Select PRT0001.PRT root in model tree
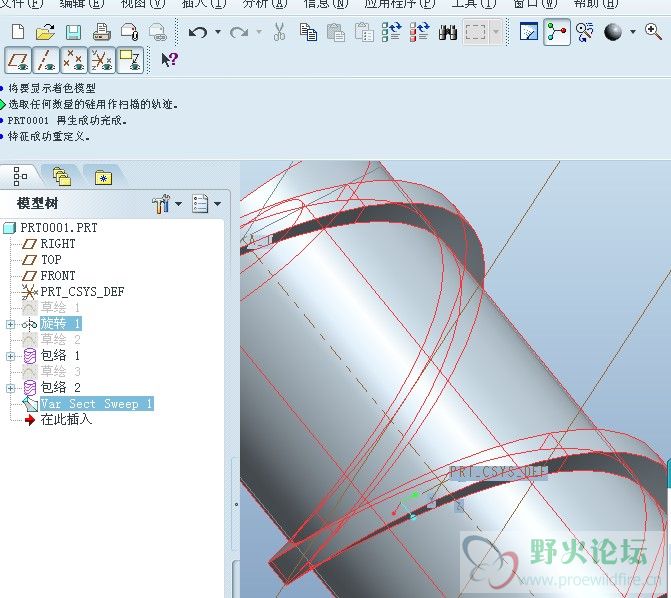 pos(59,228)
